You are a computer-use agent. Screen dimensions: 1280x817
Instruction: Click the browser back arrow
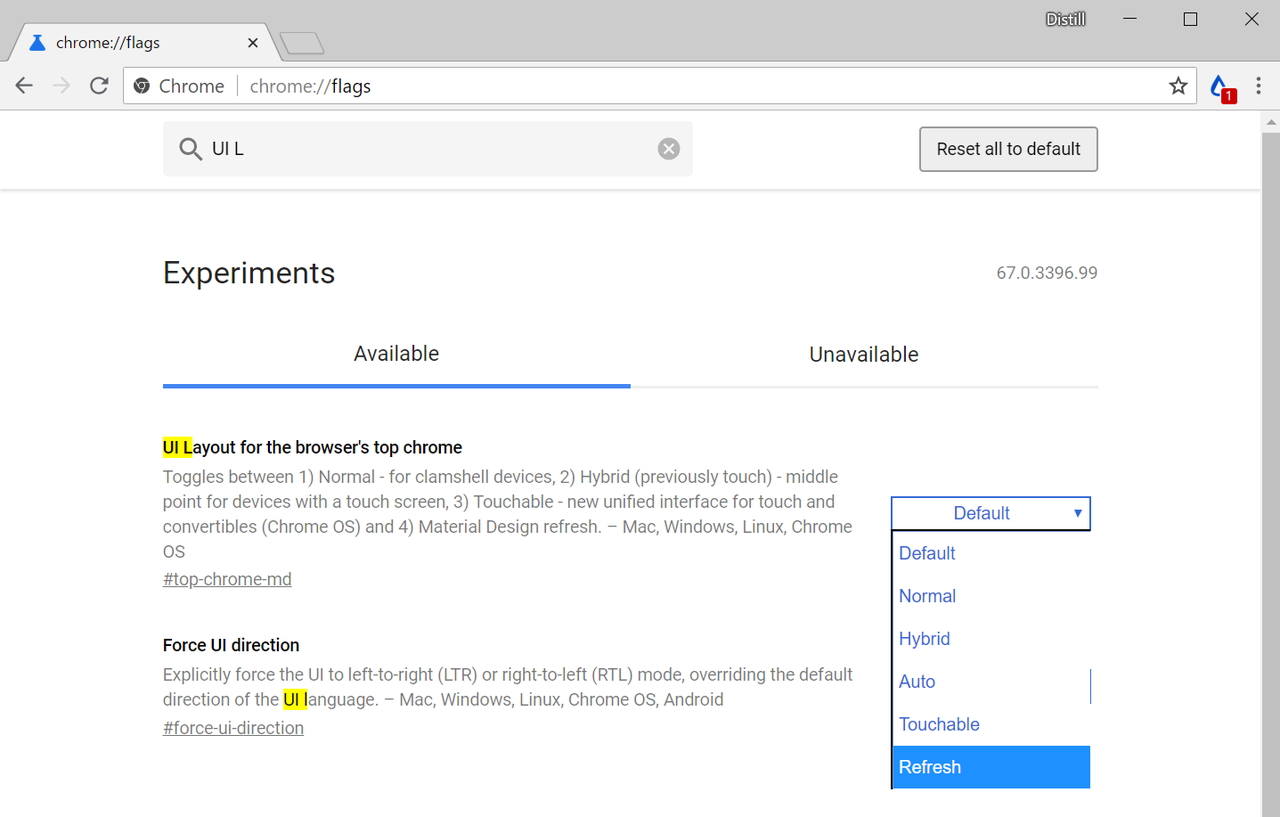tap(24, 85)
